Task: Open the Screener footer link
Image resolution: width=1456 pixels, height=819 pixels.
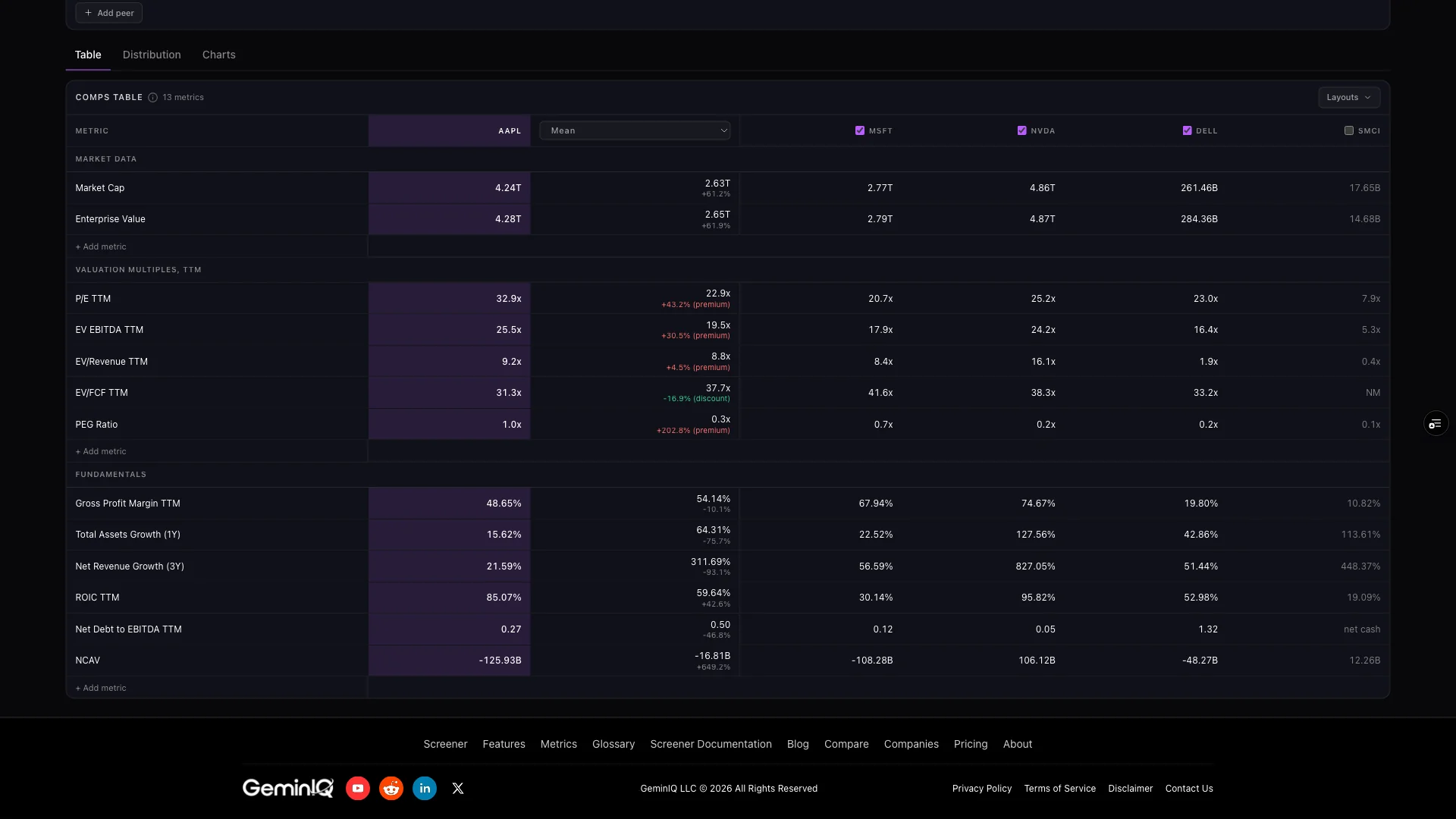Action: coord(445,744)
